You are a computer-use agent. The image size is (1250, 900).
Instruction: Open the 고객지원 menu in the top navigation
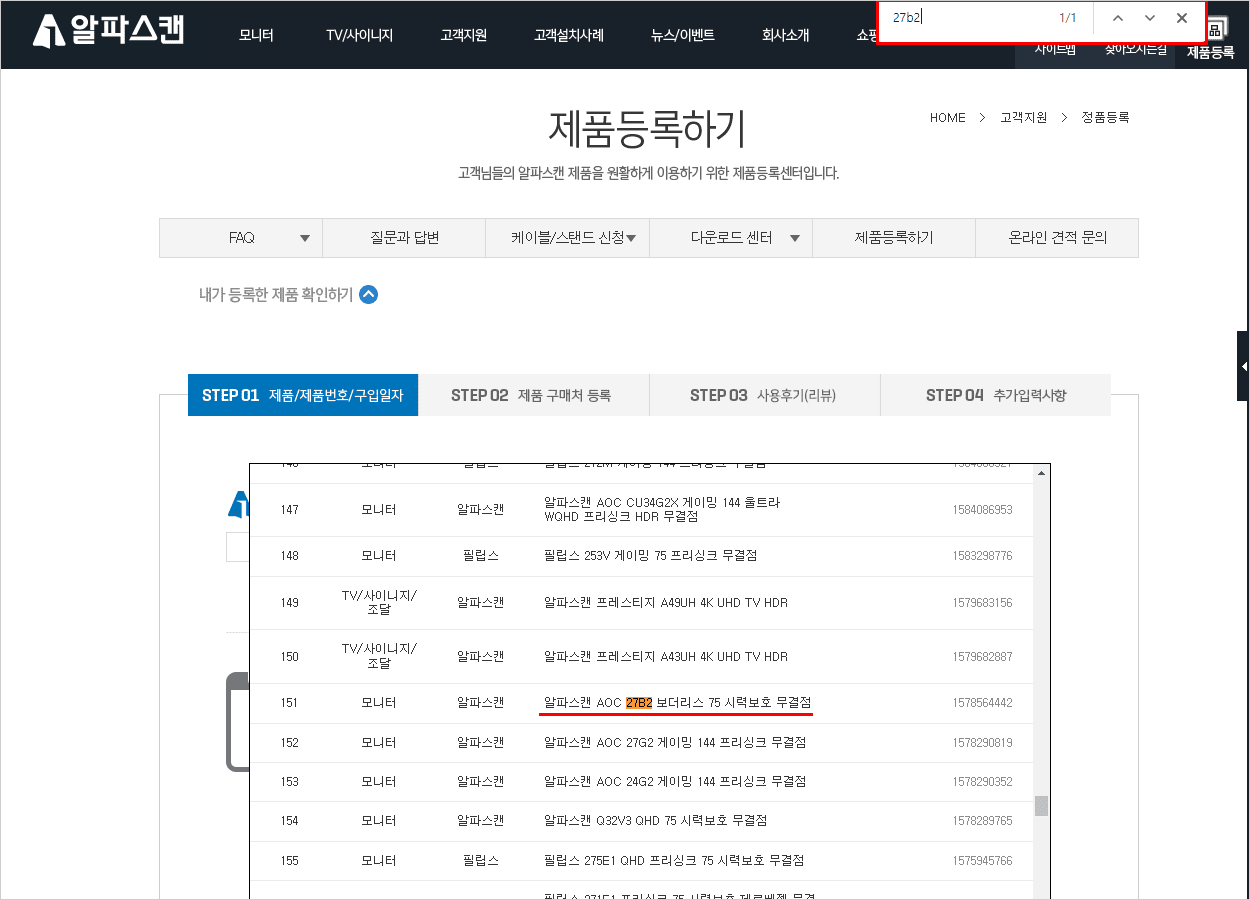click(463, 35)
